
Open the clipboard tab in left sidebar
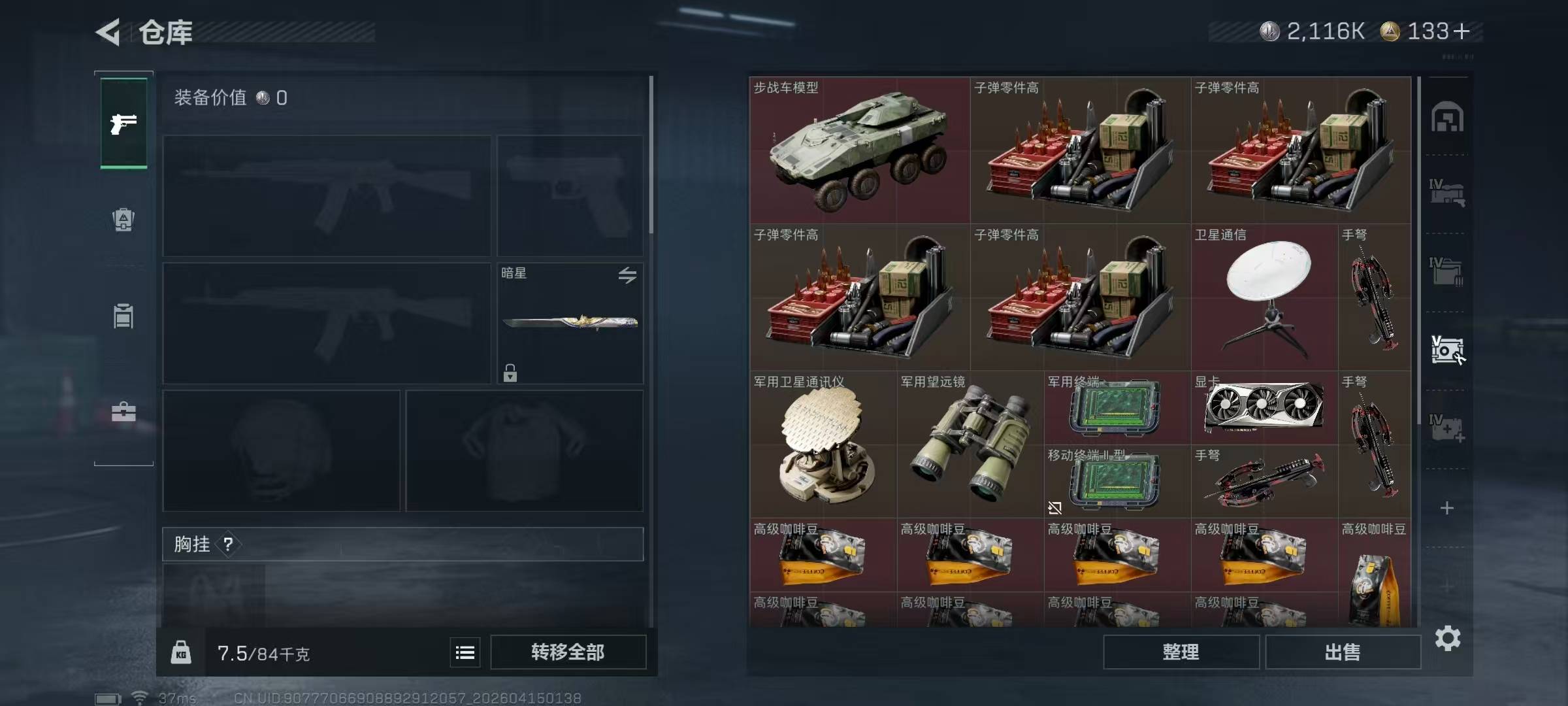(123, 316)
